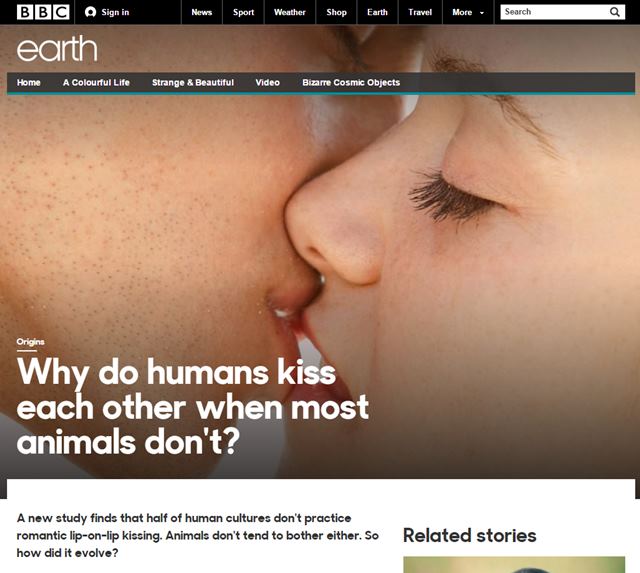Image resolution: width=640 pixels, height=573 pixels.
Task: Open Shop in top navigation
Action: pos(336,12)
